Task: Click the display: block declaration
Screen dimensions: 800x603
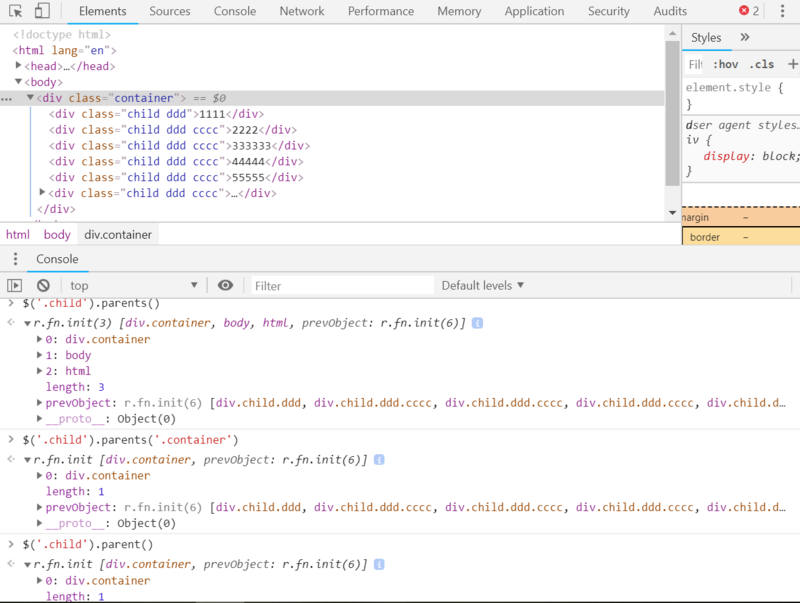Action: click(x=751, y=156)
